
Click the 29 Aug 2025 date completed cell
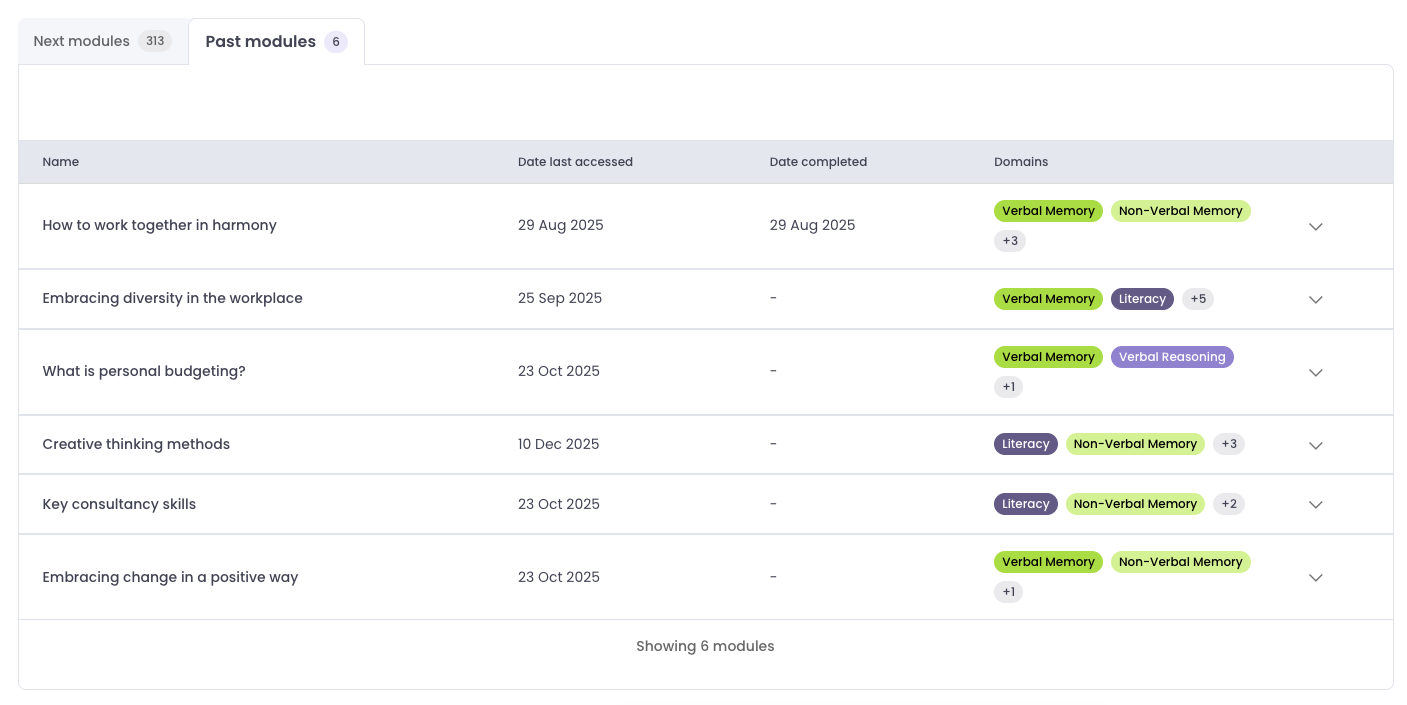pos(813,225)
